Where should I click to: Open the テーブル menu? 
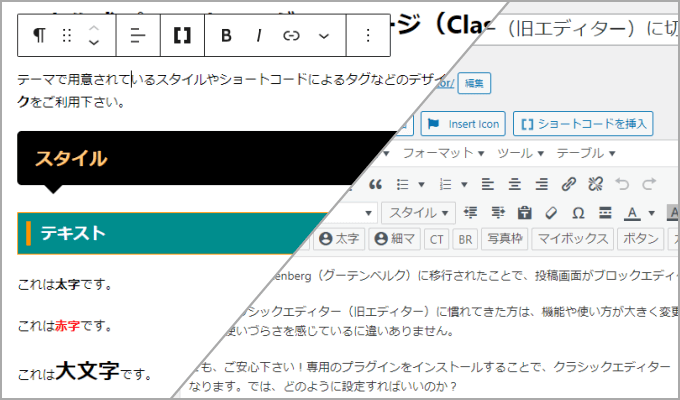[586, 153]
